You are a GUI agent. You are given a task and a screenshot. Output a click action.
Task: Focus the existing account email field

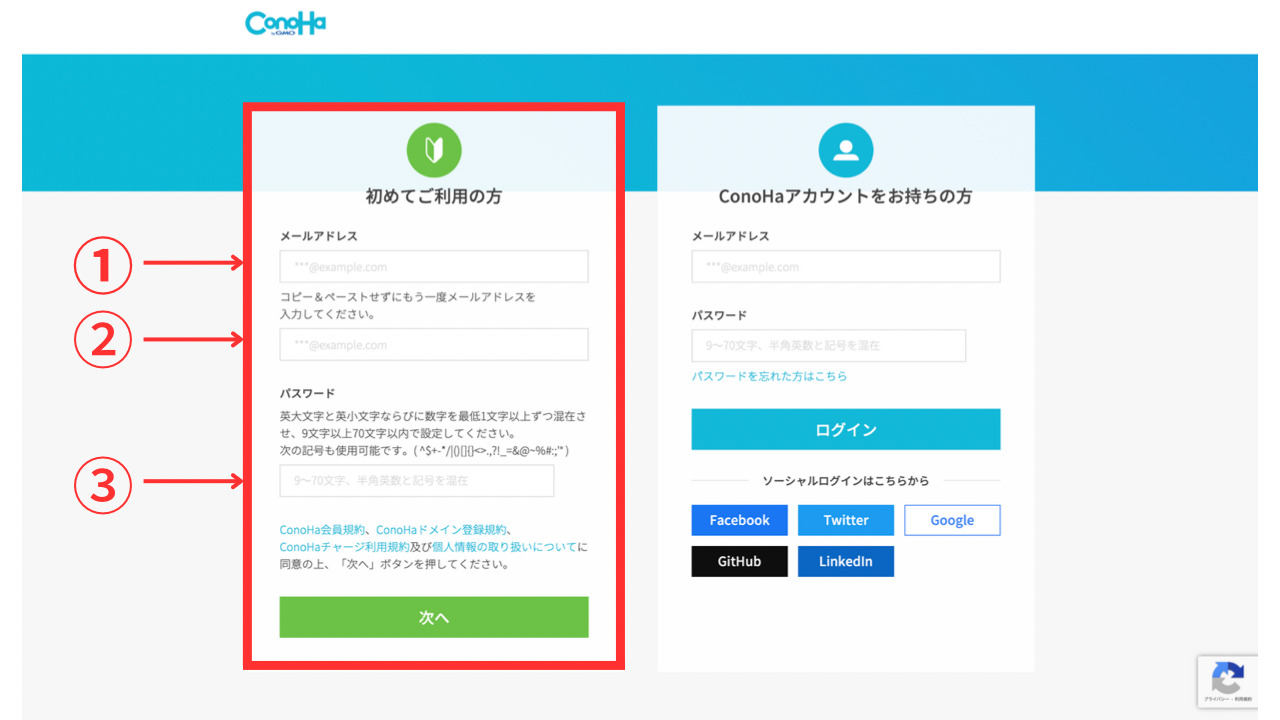(846, 267)
